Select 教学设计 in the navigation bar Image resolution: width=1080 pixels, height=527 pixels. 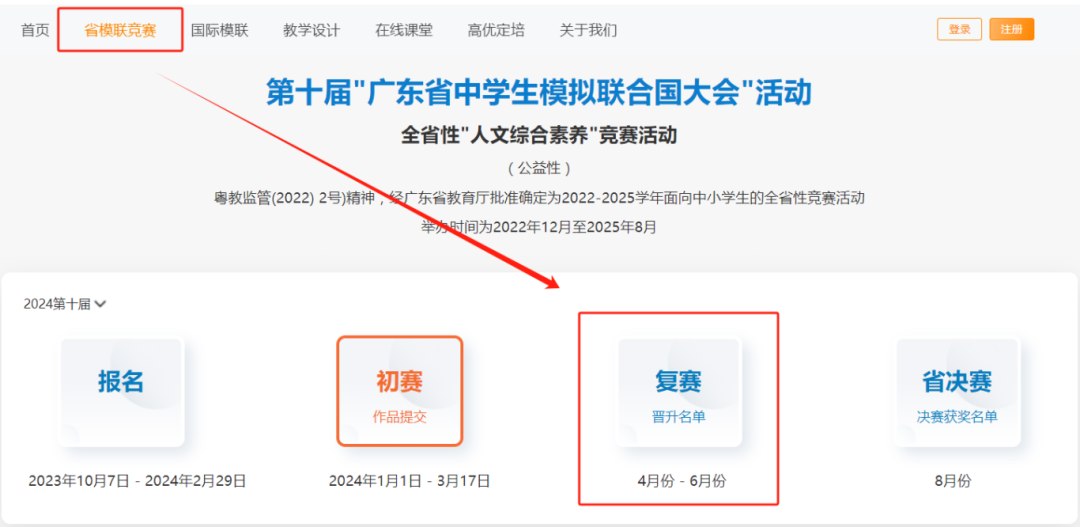[311, 30]
